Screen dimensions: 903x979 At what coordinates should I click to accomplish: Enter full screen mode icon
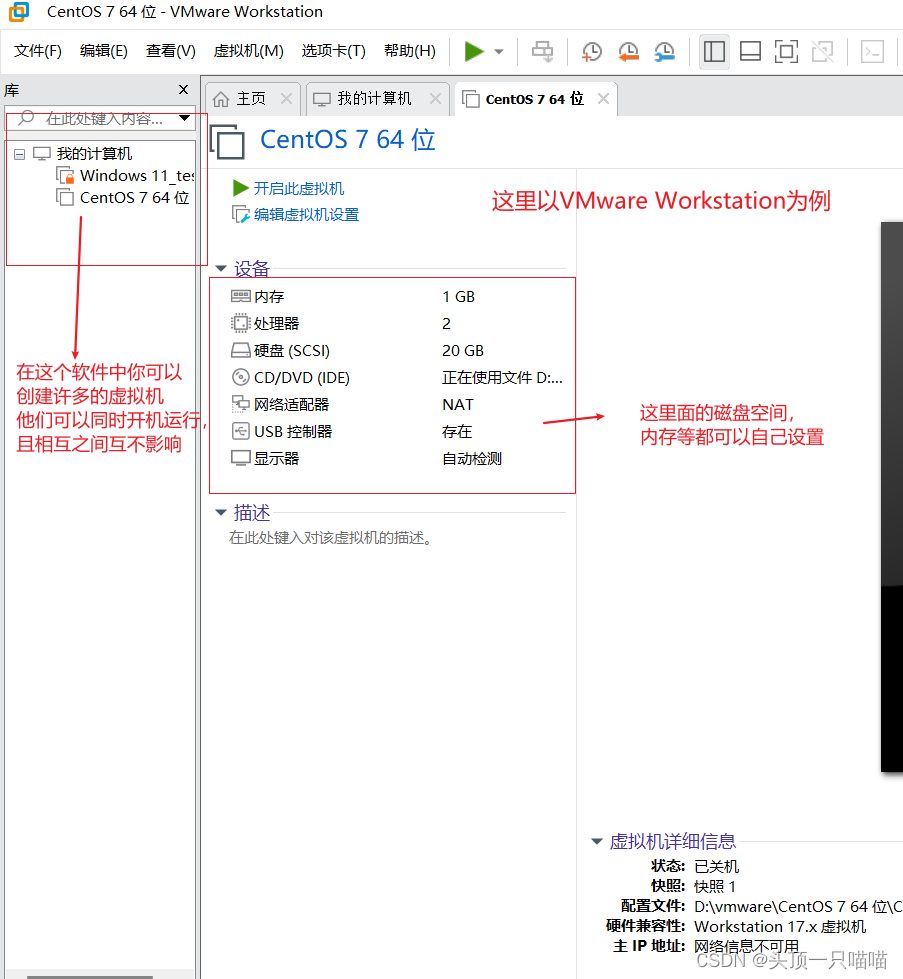tap(786, 51)
